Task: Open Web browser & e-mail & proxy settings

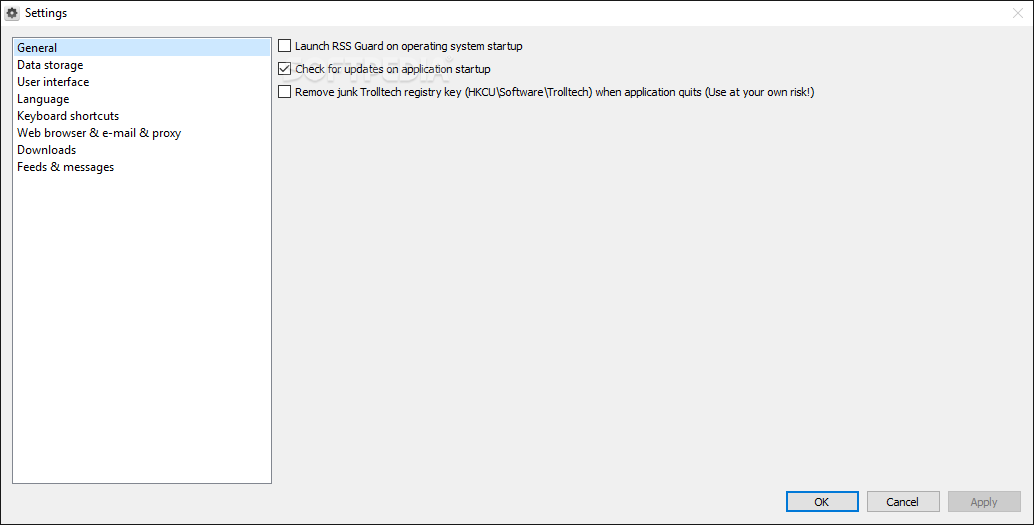Action: pos(141,133)
